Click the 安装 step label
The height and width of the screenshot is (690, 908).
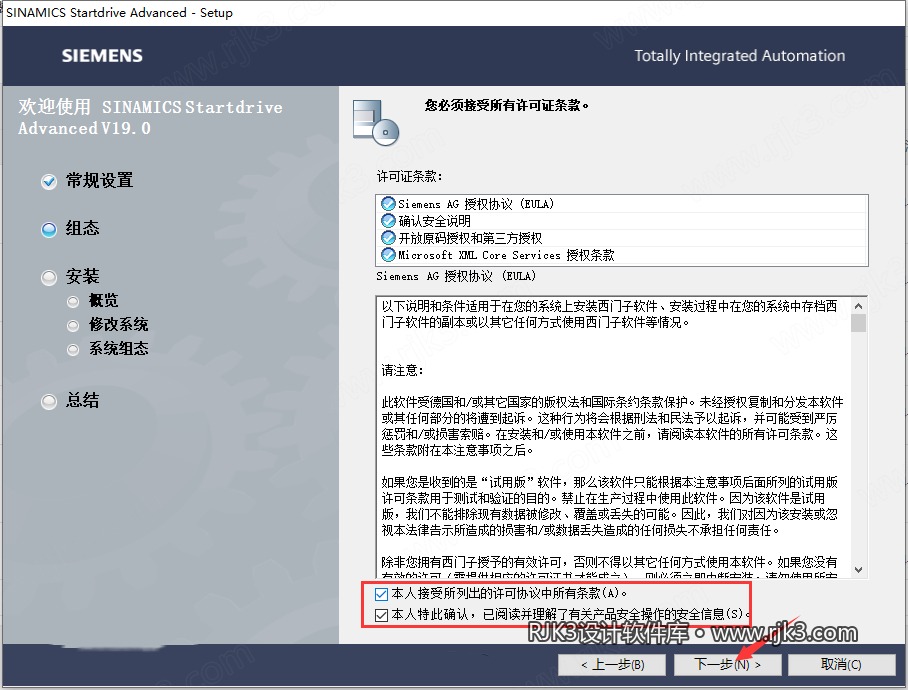tap(82, 276)
